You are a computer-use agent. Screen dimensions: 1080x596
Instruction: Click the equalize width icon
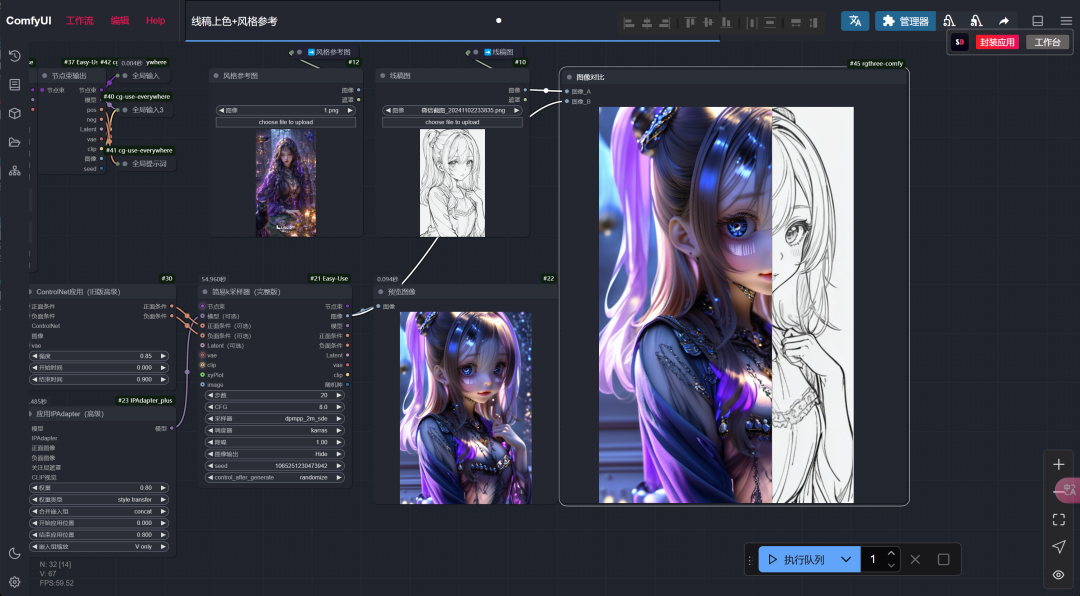coord(796,23)
